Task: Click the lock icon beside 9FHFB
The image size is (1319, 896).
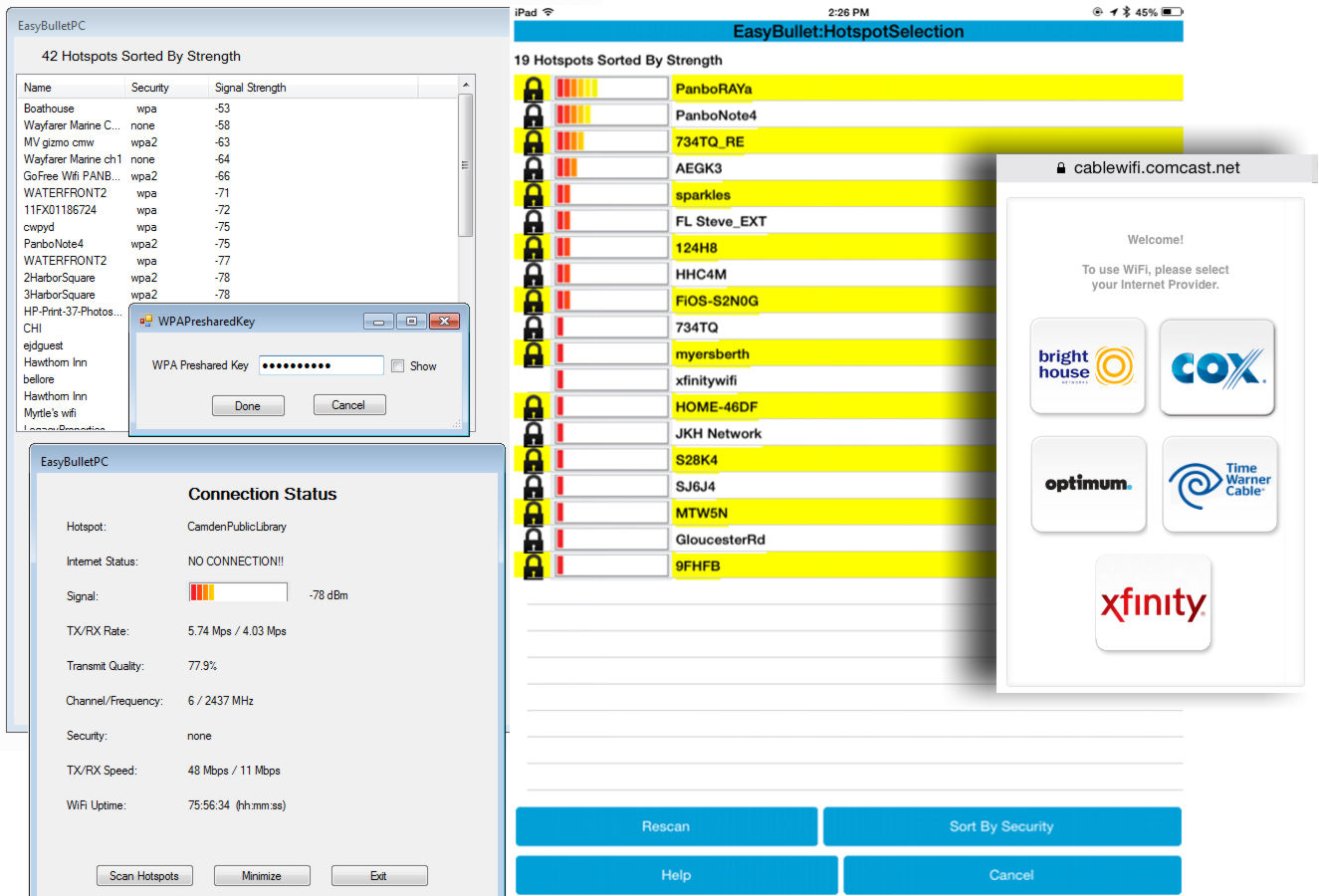Action: point(534,565)
